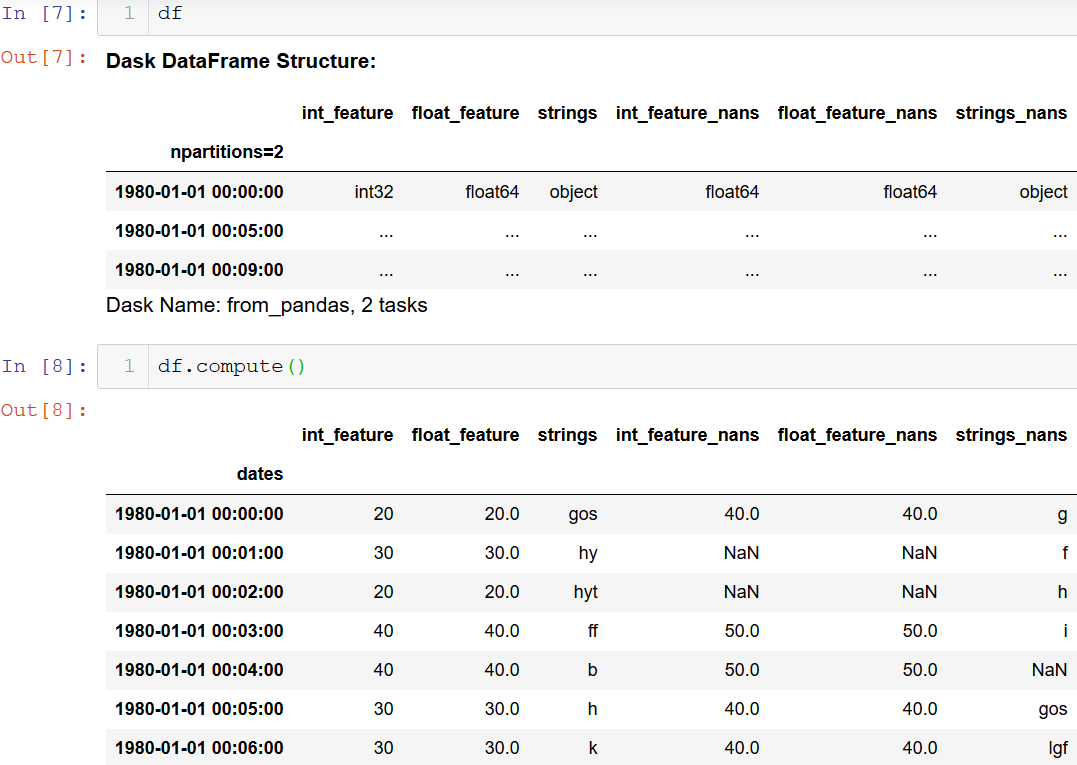The image size is (1077, 765).
Task: Click the 1980-01-01 00:05:00 division row in structure table
Action: (x=591, y=231)
